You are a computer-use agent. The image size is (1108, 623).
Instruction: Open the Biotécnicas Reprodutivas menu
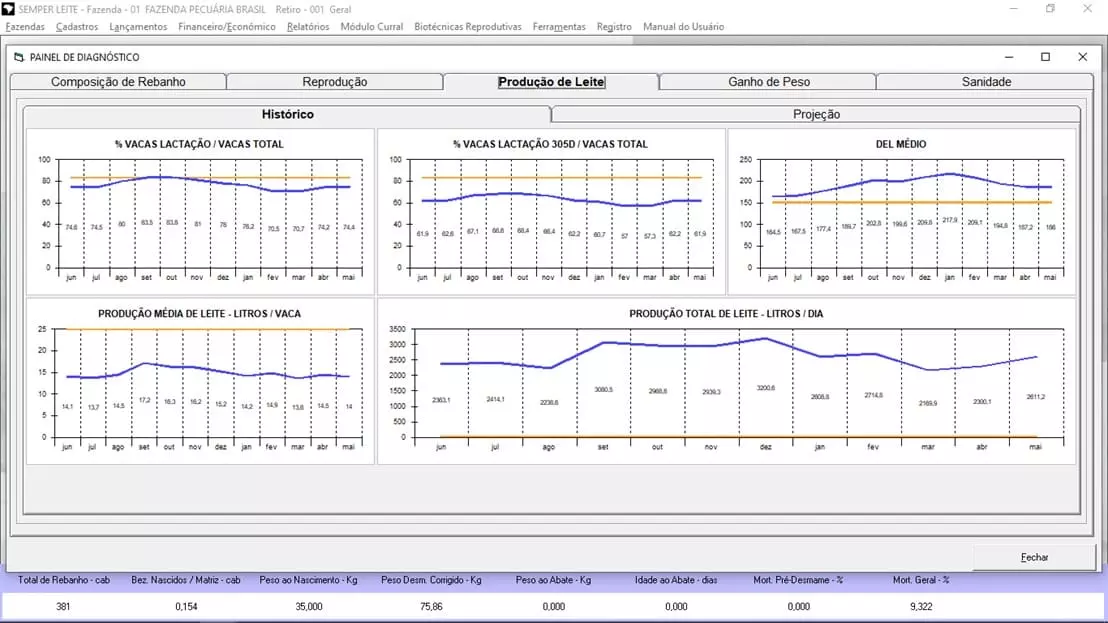point(467,27)
